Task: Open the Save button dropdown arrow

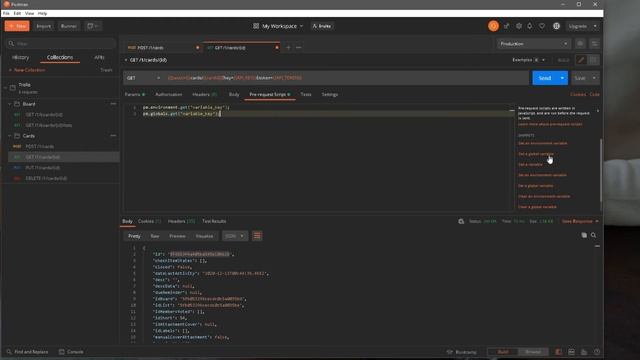Action: [594, 78]
